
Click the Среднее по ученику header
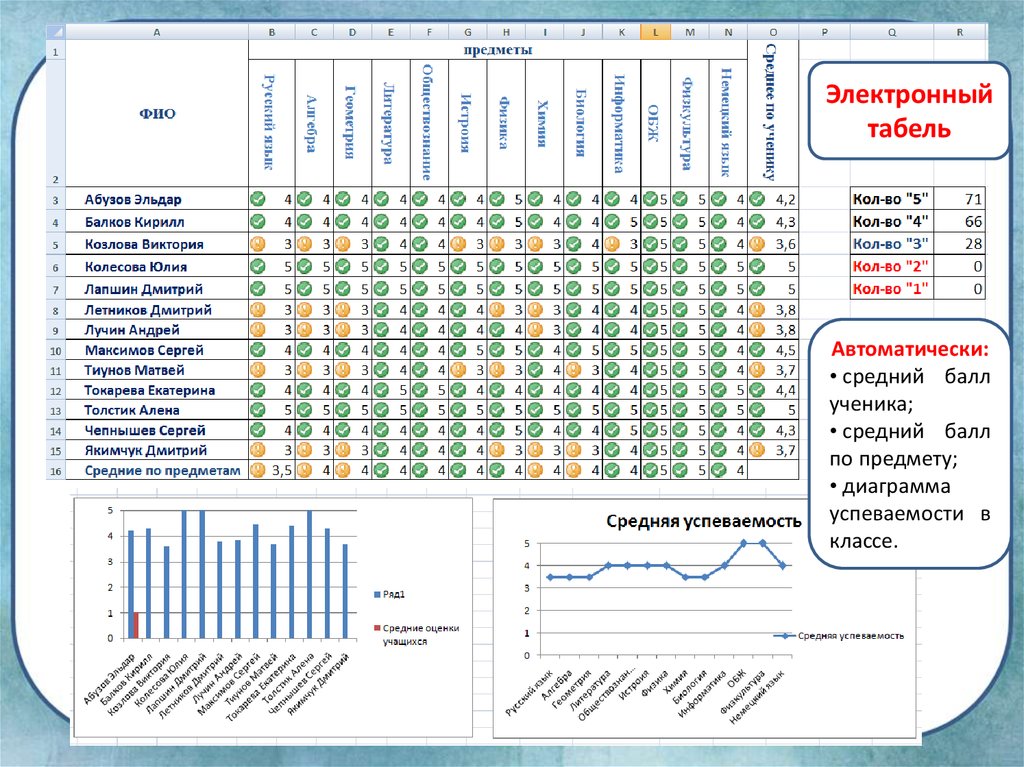[x=773, y=114]
